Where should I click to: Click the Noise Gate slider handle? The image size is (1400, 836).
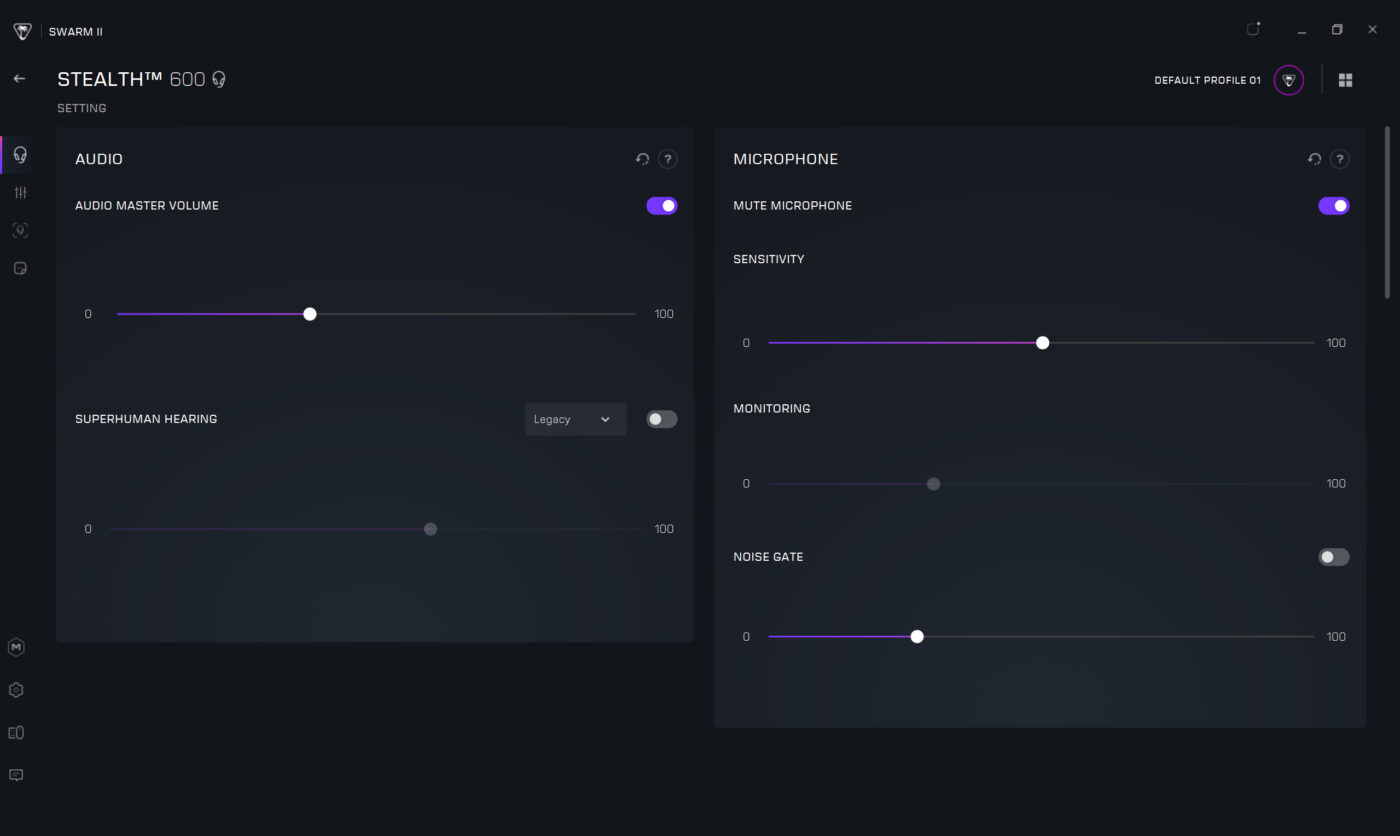[x=917, y=637]
